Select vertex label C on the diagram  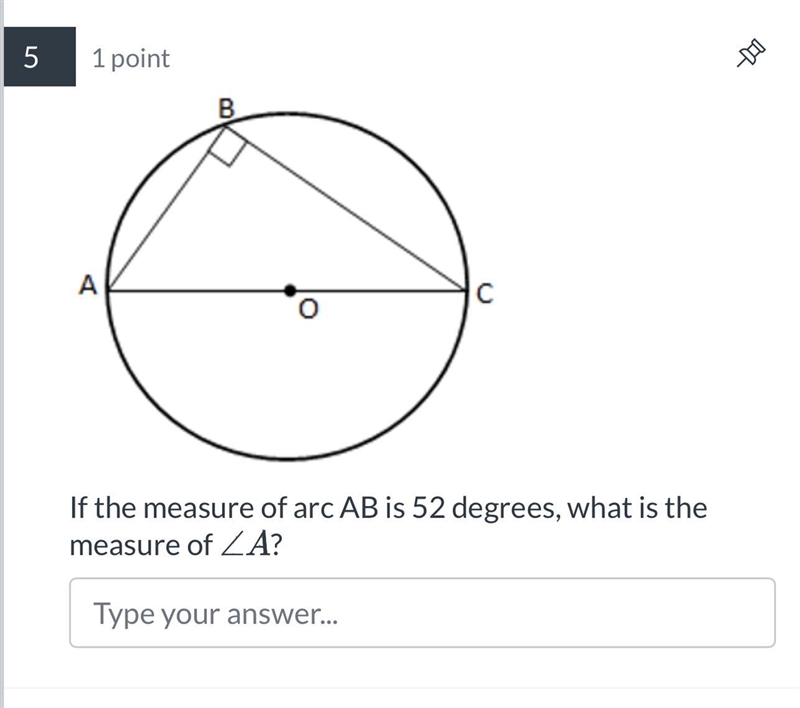coord(485,294)
